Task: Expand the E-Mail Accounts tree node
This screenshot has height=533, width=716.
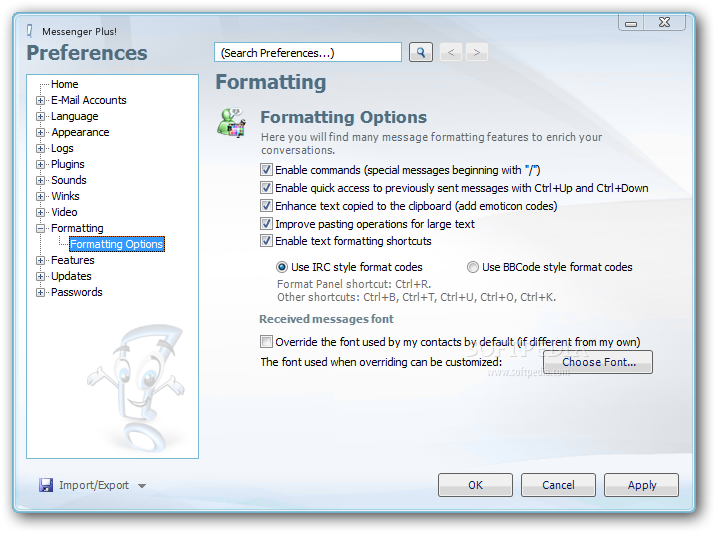Action: (41, 100)
